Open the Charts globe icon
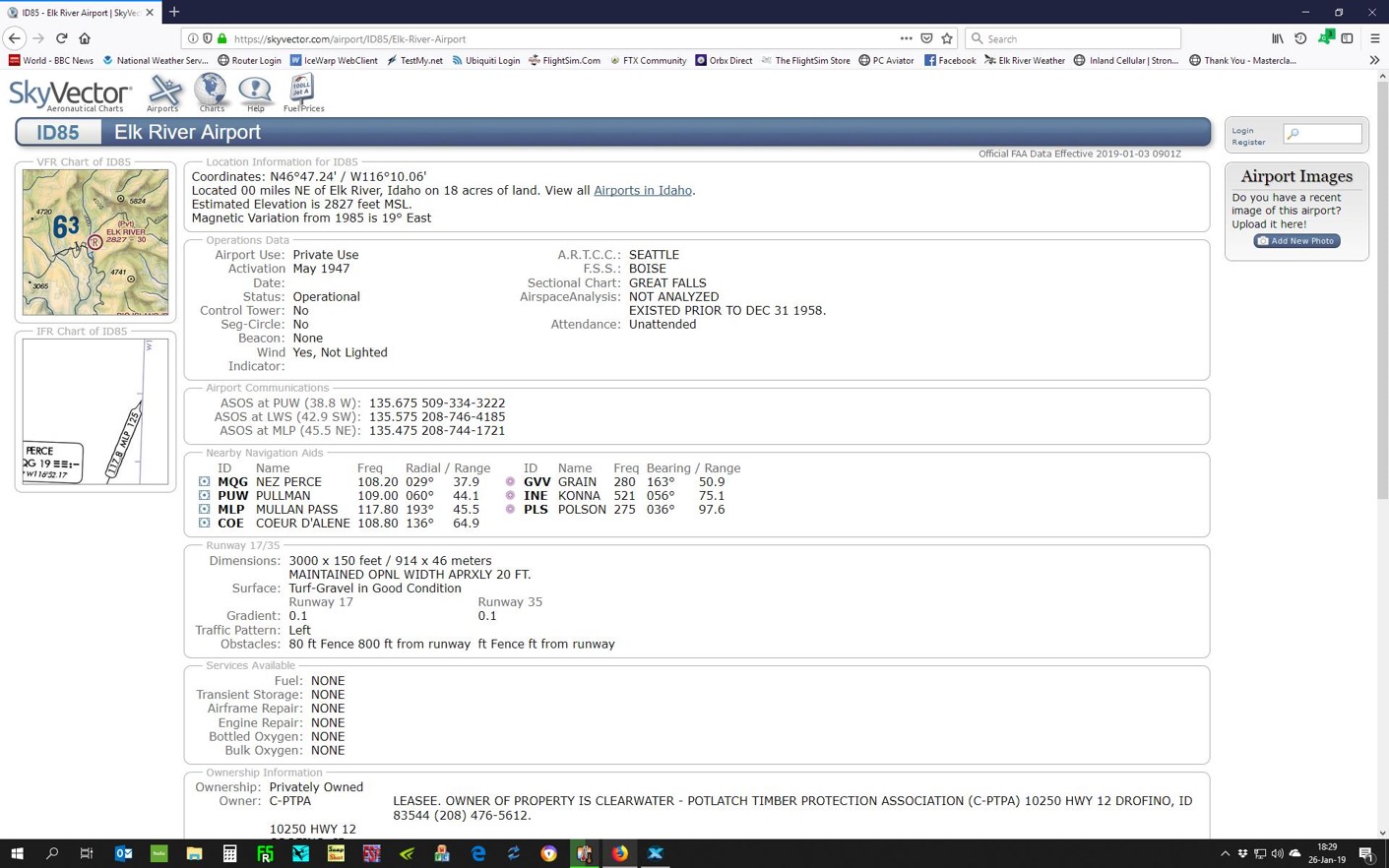Screen dimensions: 1389x868 pos(211,93)
